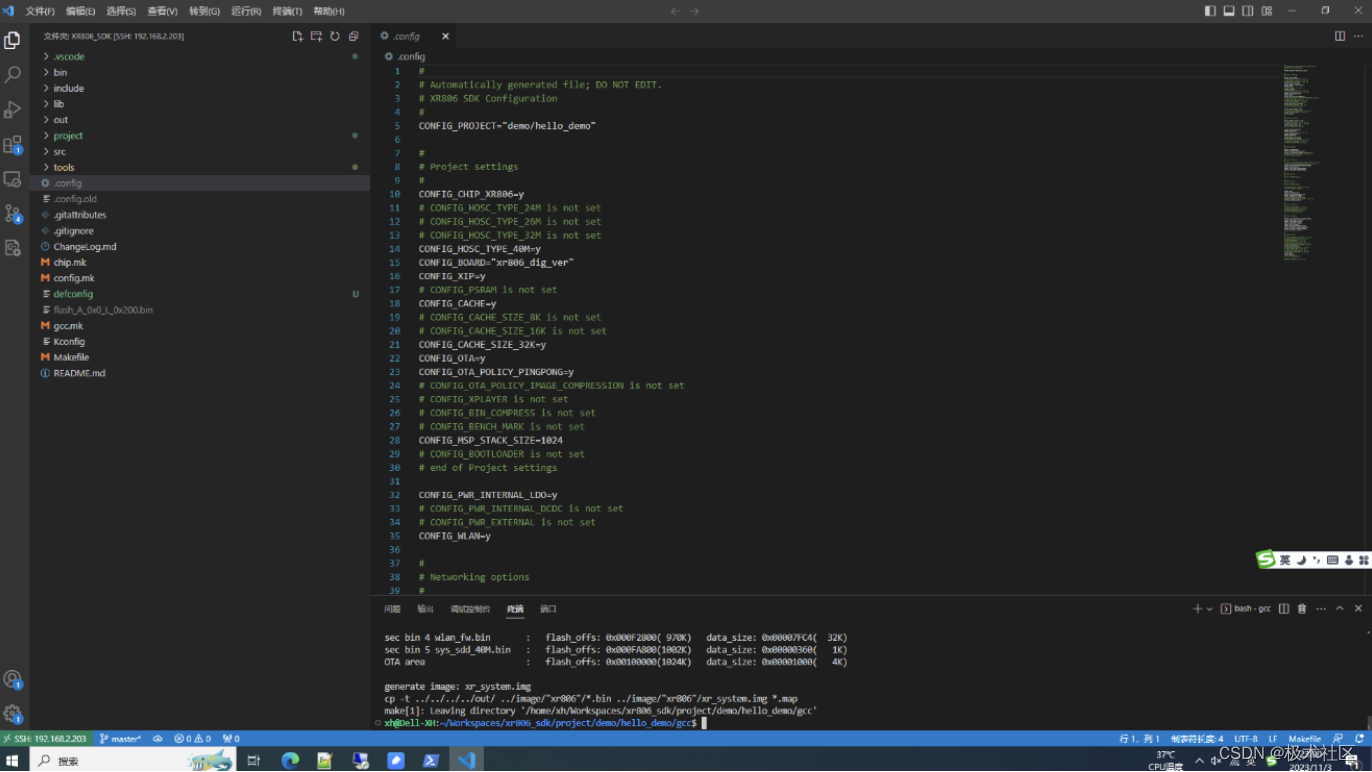Screen dimensions: 1372x772
Task: Switch to the 调试控制台 panel tab
Action: point(470,609)
